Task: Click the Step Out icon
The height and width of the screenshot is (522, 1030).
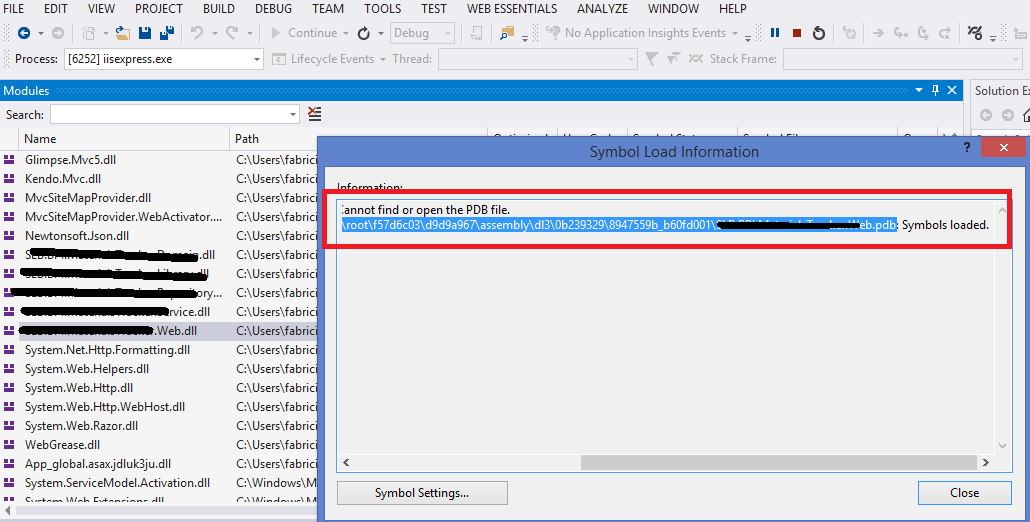Action: [x=945, y=33]
